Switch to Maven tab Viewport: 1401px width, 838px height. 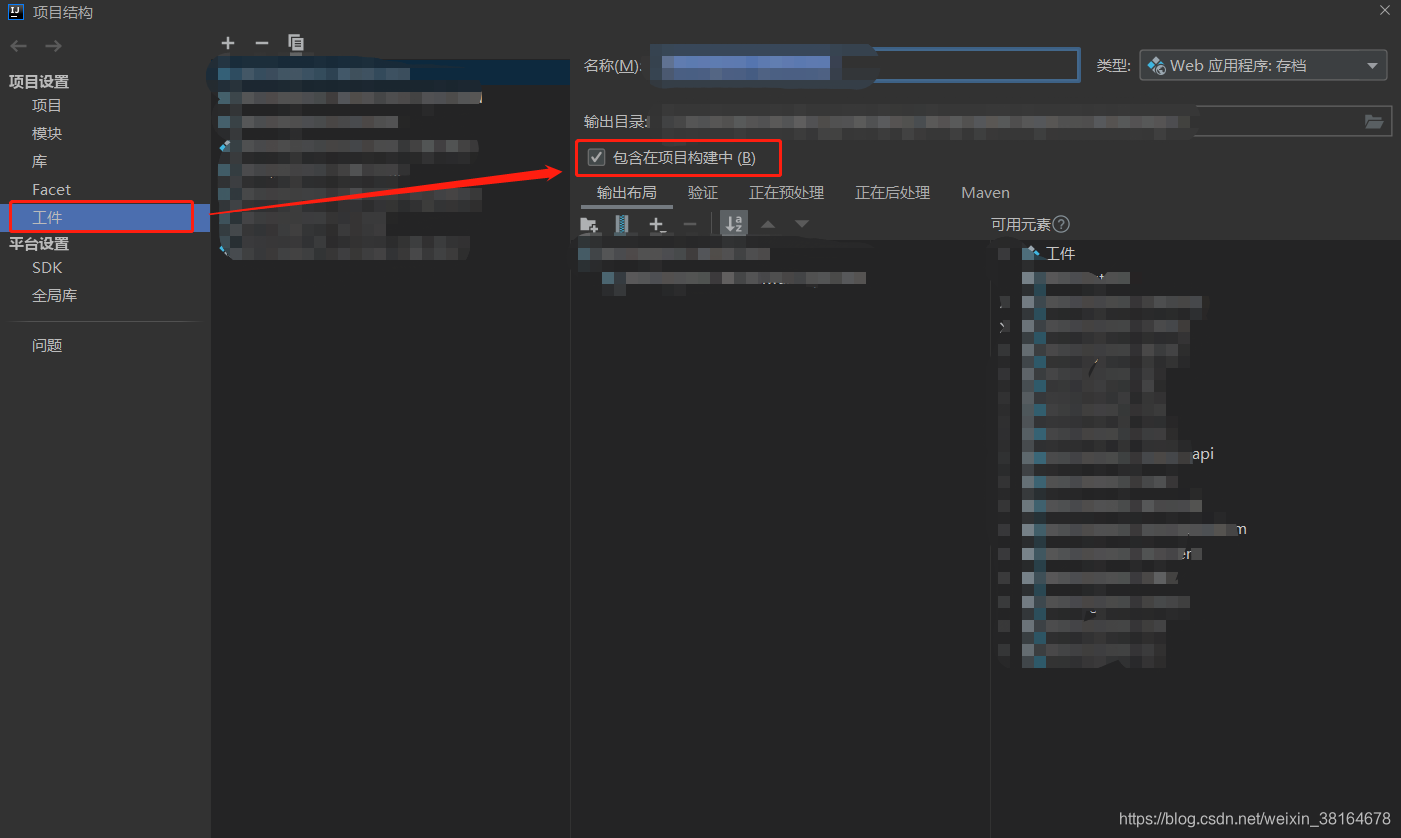pyautogui.click(x=985, y=193)
